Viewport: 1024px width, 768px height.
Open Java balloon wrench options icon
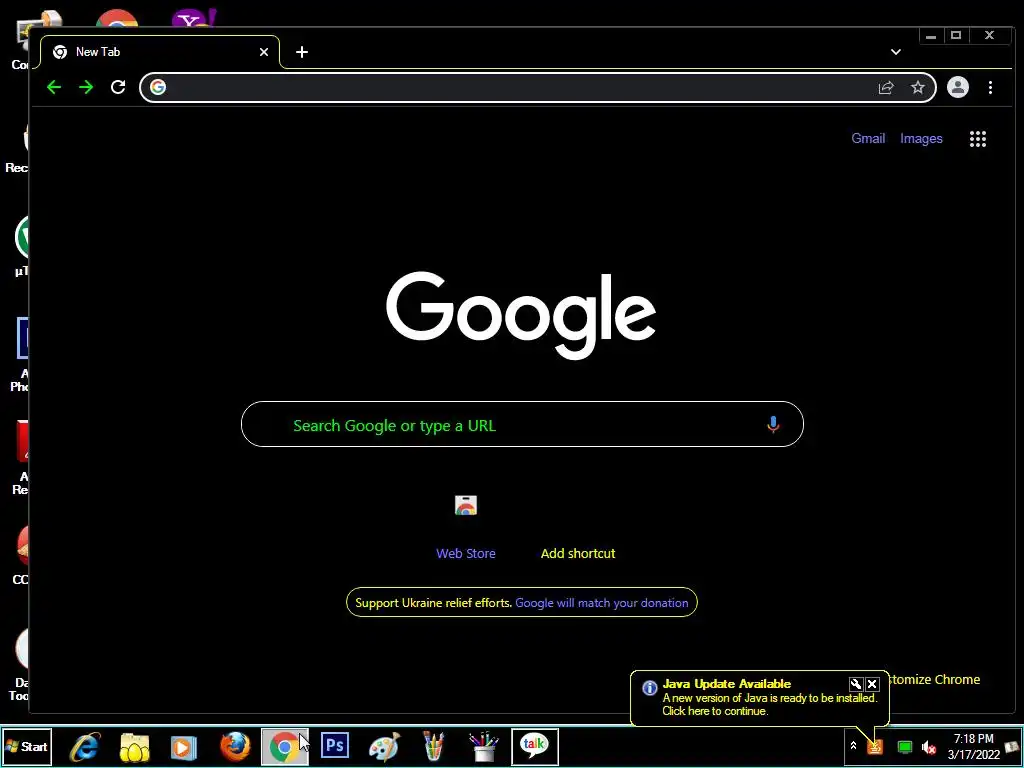(856, 684)
